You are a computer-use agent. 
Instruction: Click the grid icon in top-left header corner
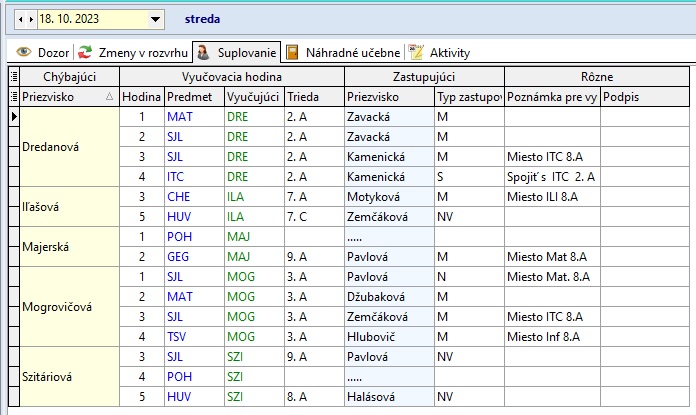pyautogui.click(x=13, y=76)
